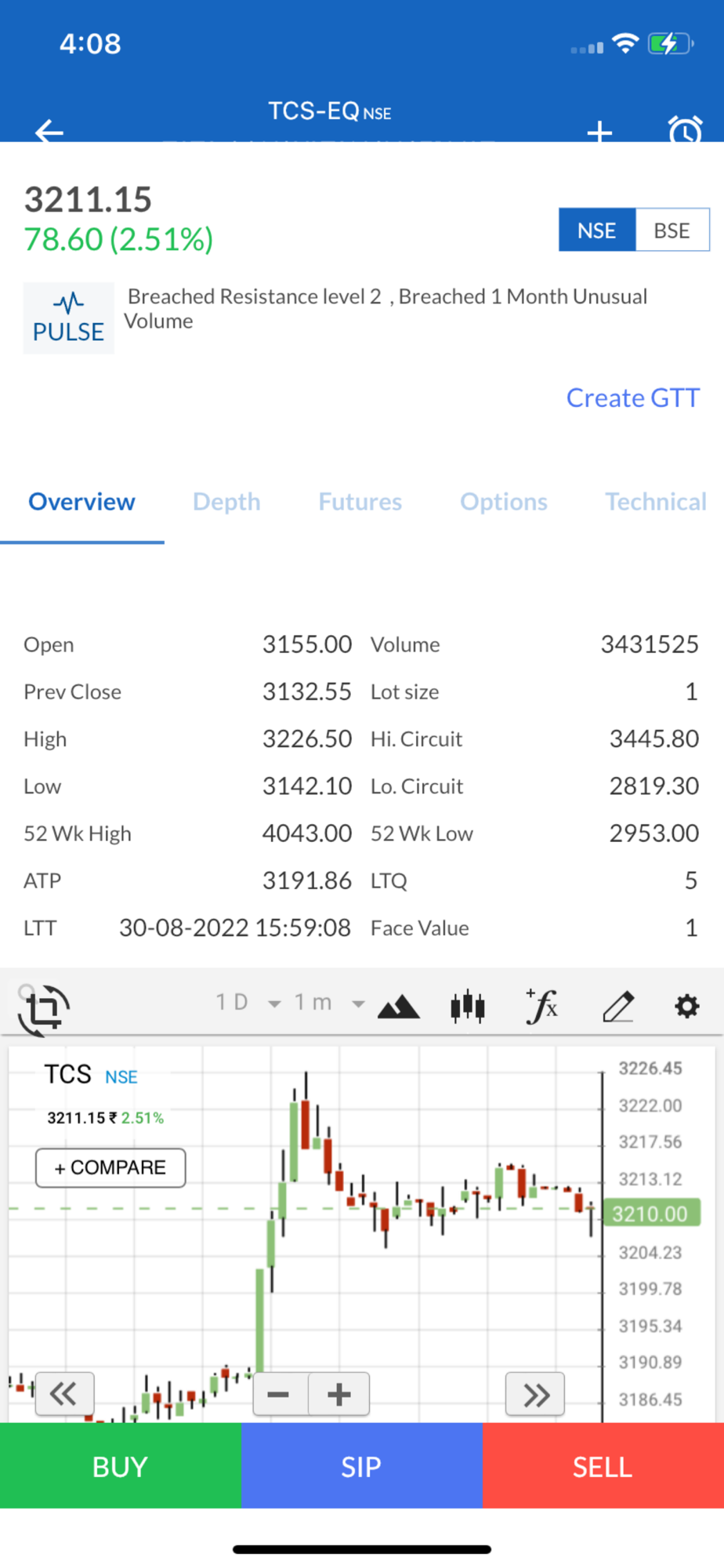Image resolution: width=724 pixels, height=1568 pixels.
Task: Tap the back arrow in header
Action: pos(49,130)
